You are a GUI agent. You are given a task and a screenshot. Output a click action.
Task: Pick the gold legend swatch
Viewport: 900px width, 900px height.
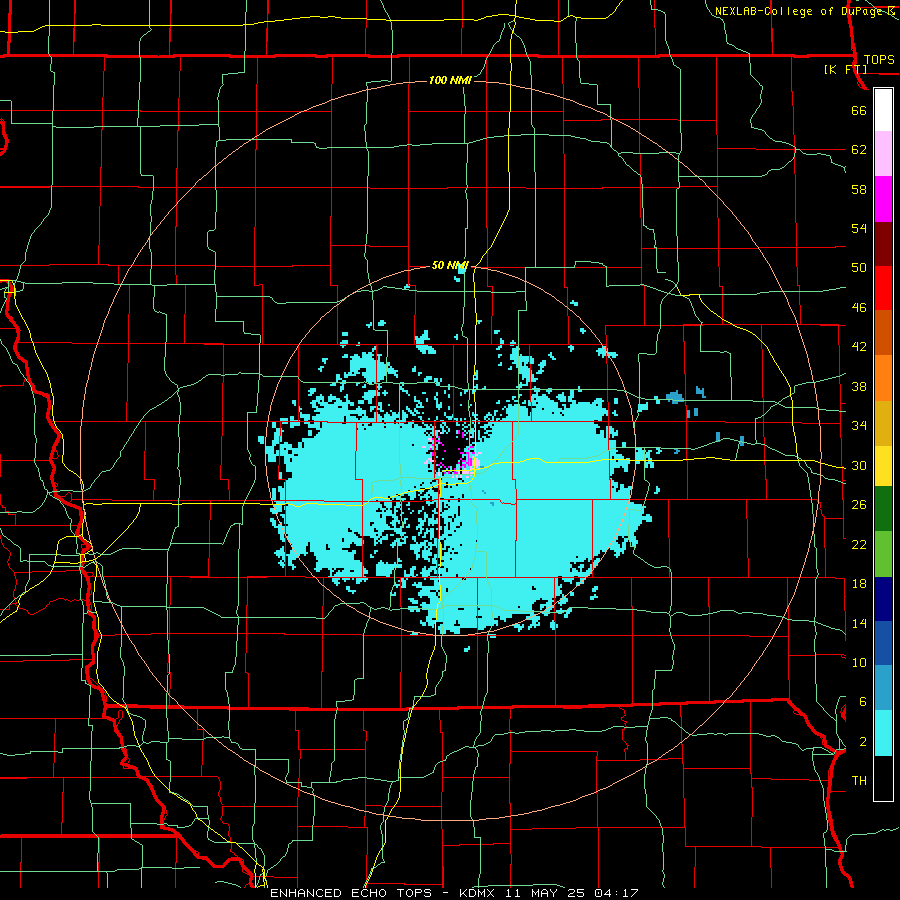tap(883, 424)
